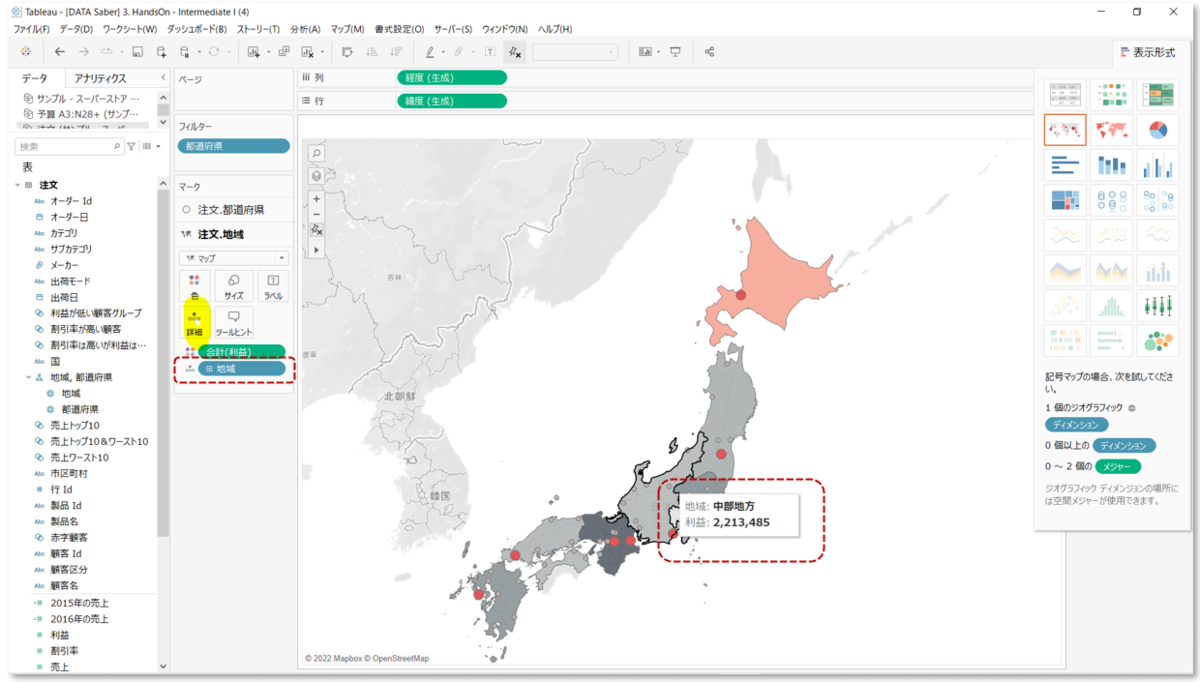1200x682 pixels.
Task: Open the マップ(M) menu
Action: click(347, 30)
